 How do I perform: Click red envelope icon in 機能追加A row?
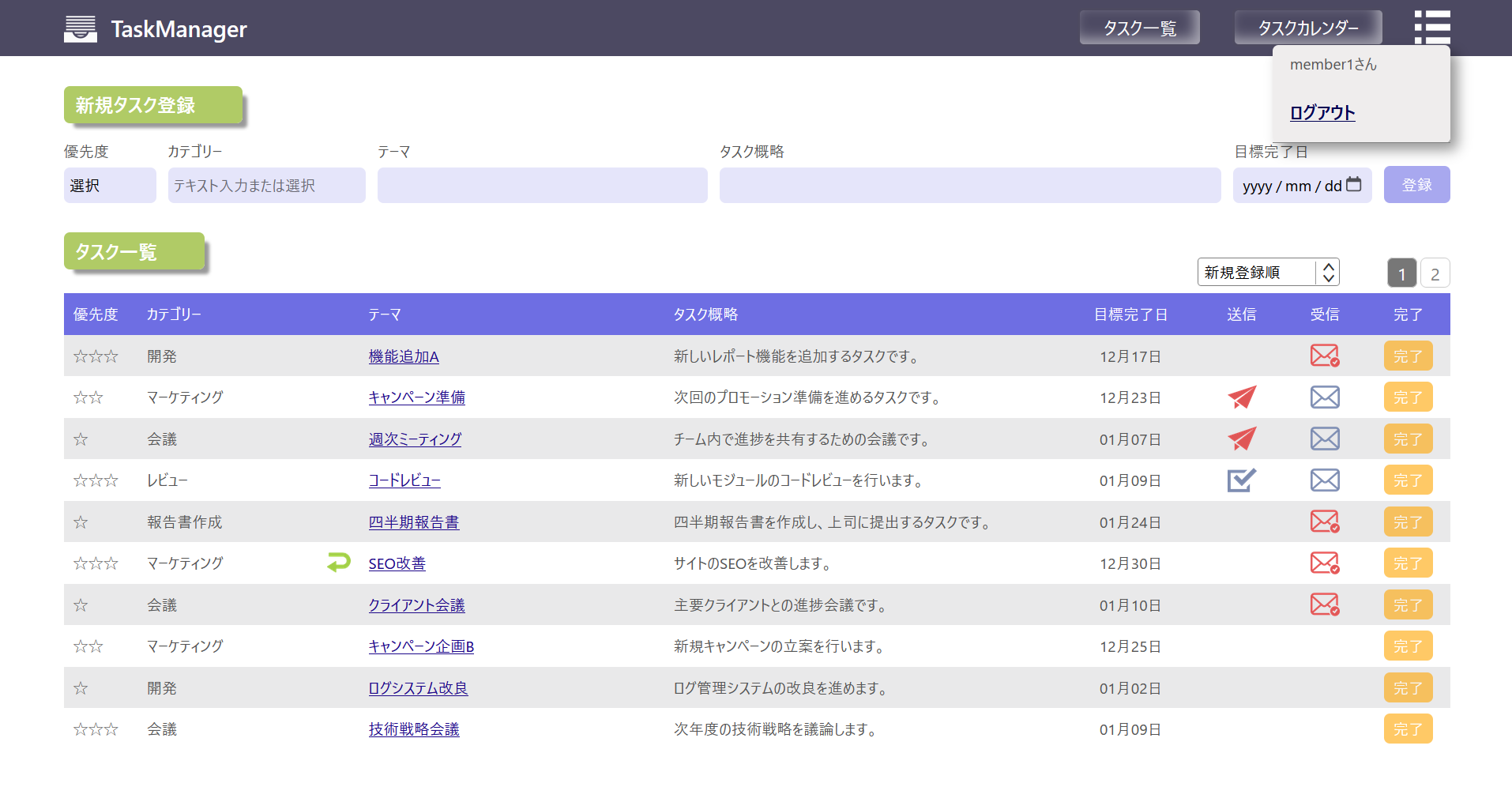click(x=1324, y=356)
